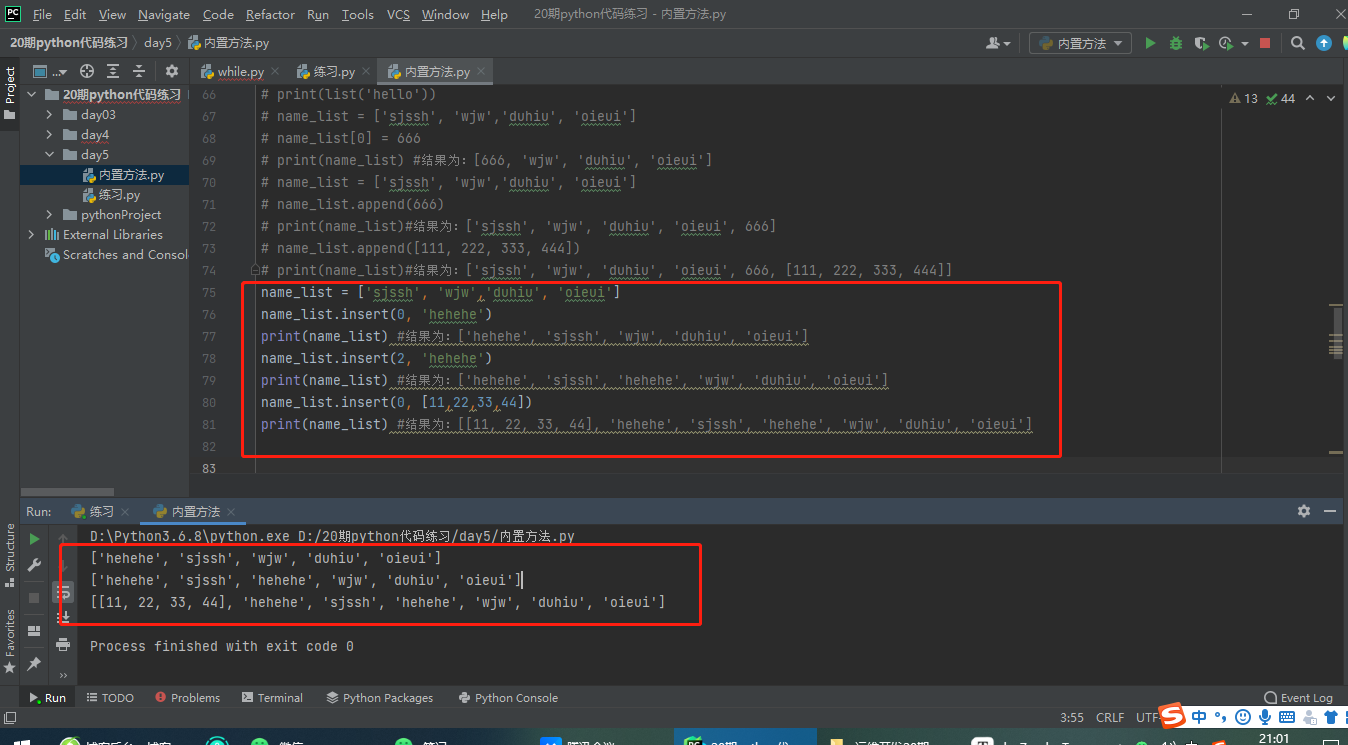Rerun program with green arrow in Run panel
This screenshot has width=1348, height=745.
coord(34,539)
